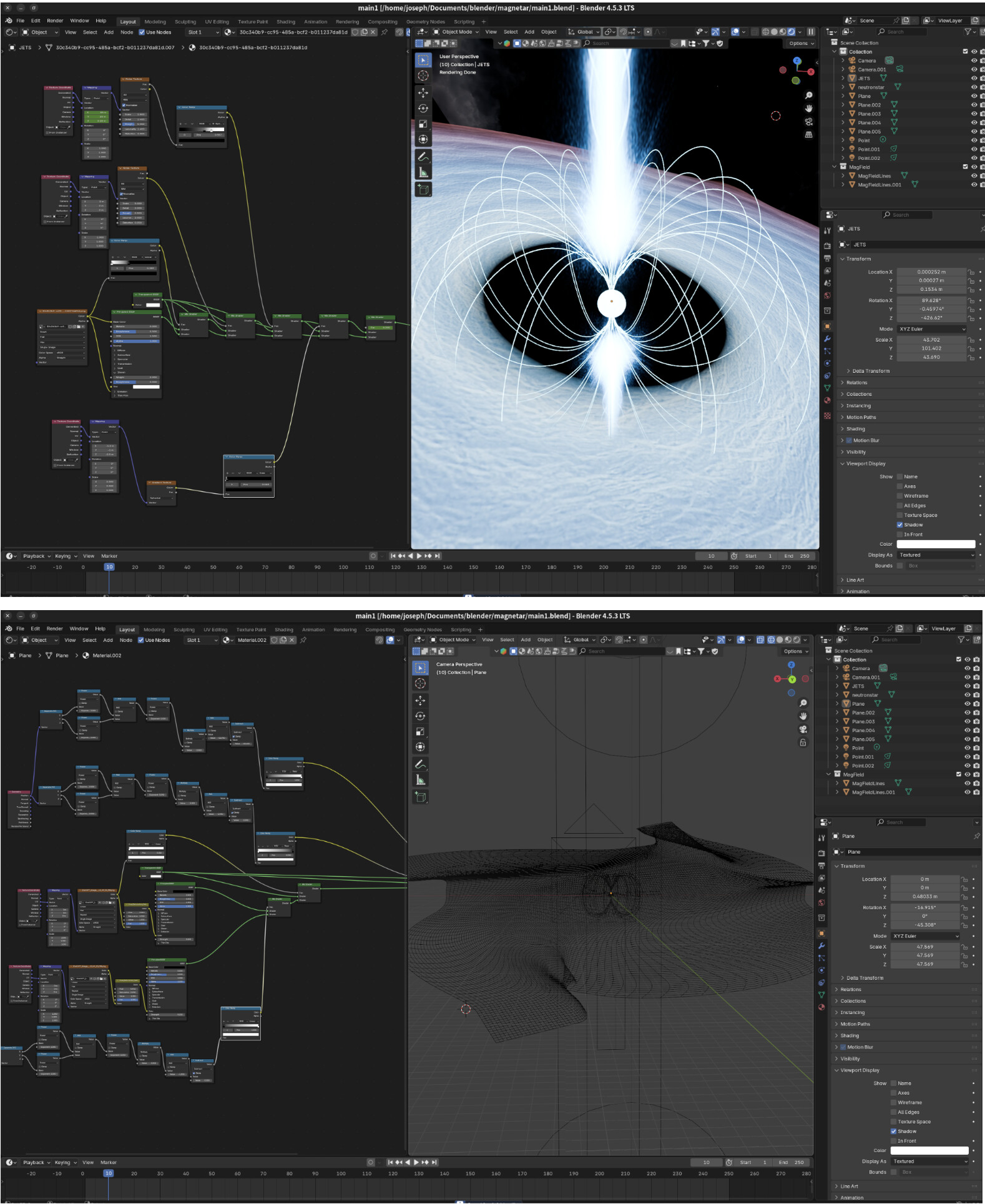
Task: Open Modifiers wrench tab in lower Properties editor
Action: click(821, 946)
